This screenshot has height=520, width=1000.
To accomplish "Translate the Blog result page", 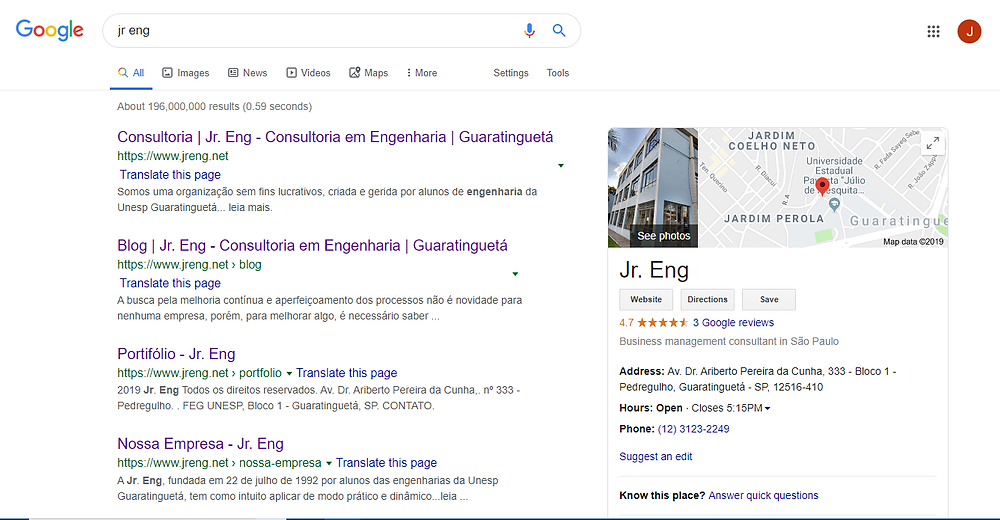I will pyautogui.click(x=170, y=283).
